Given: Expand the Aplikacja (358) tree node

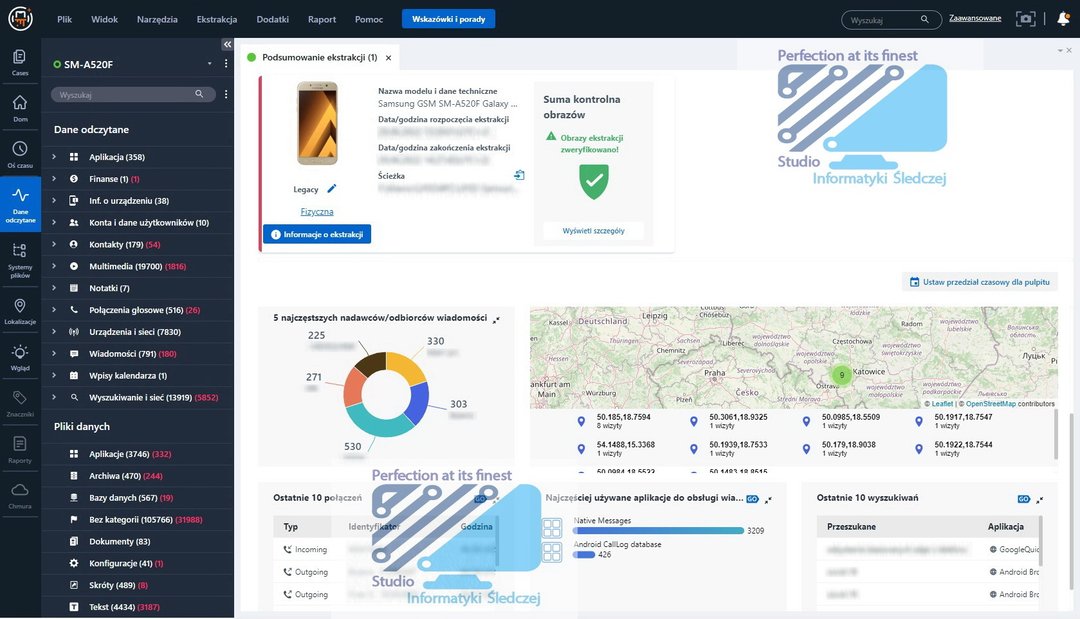Looking at the screenshot, I should pos(54,157).
